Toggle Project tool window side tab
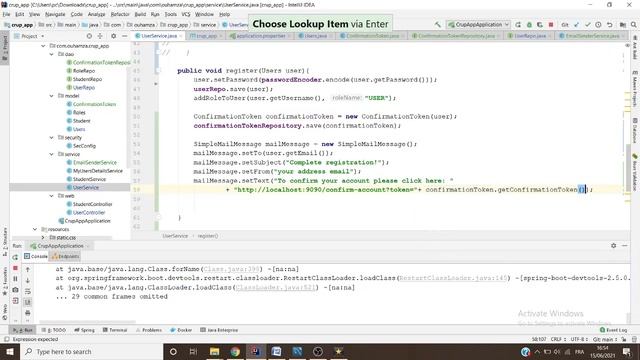The image size is (640, 360). coord(5,48)
